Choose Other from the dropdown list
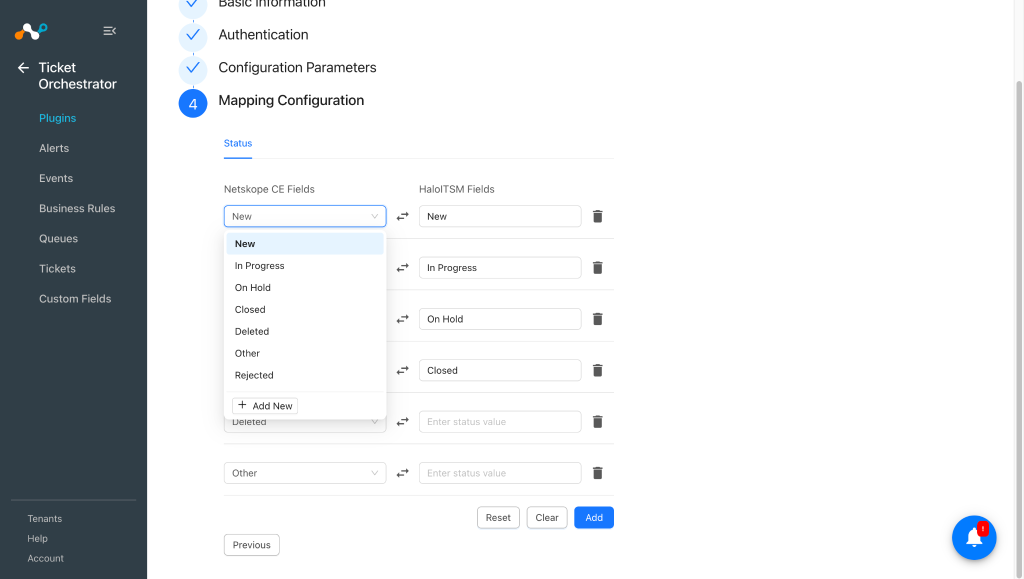This screenshot has height=579, width=1024. [x=305, y=353]
